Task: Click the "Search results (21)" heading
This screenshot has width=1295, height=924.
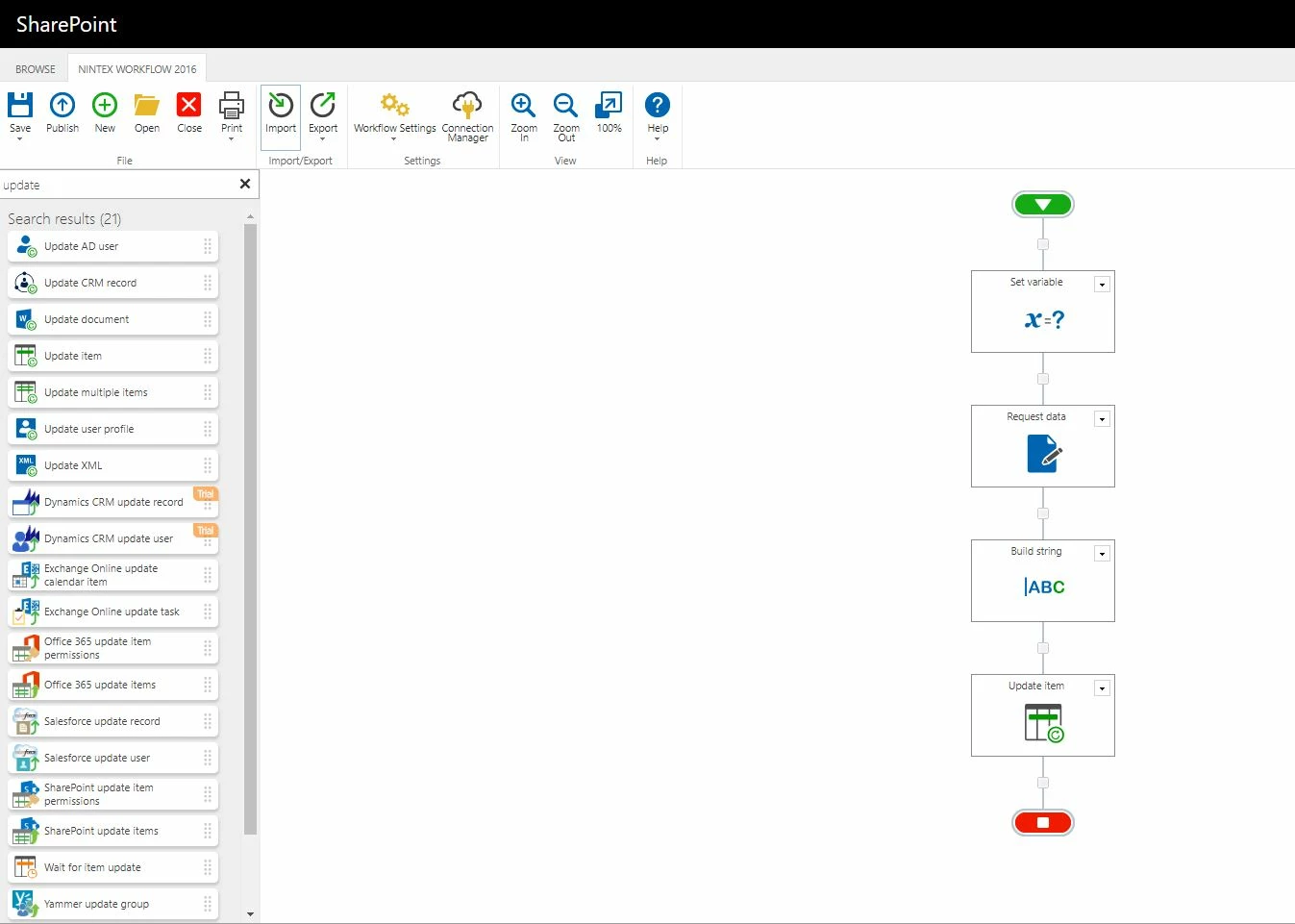Action: pyautogui.click(x=64, y=219)
